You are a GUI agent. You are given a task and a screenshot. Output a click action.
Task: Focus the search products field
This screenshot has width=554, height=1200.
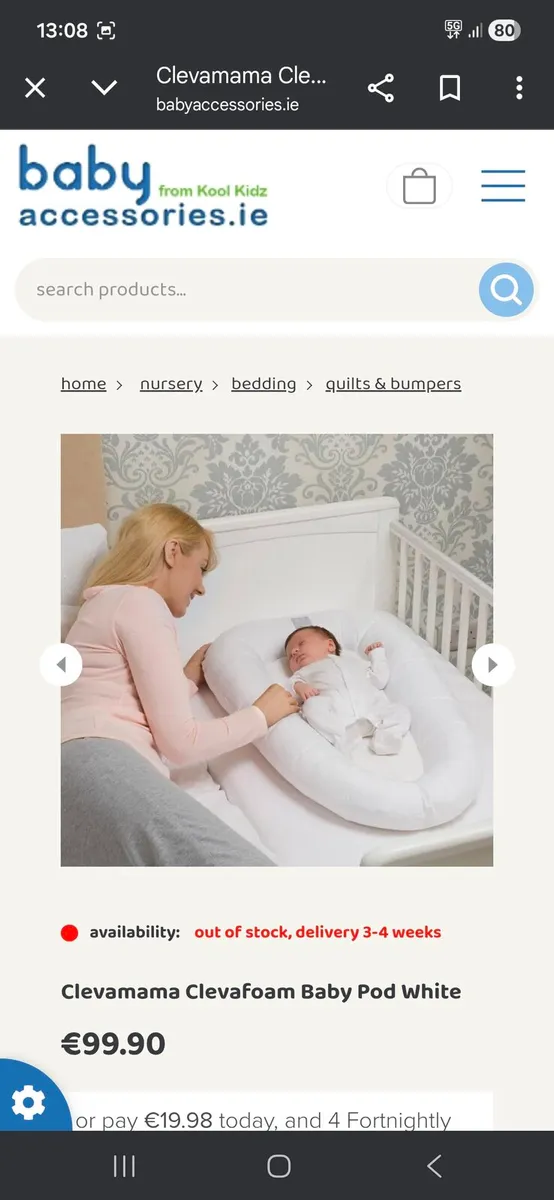(x=247, y=290)
